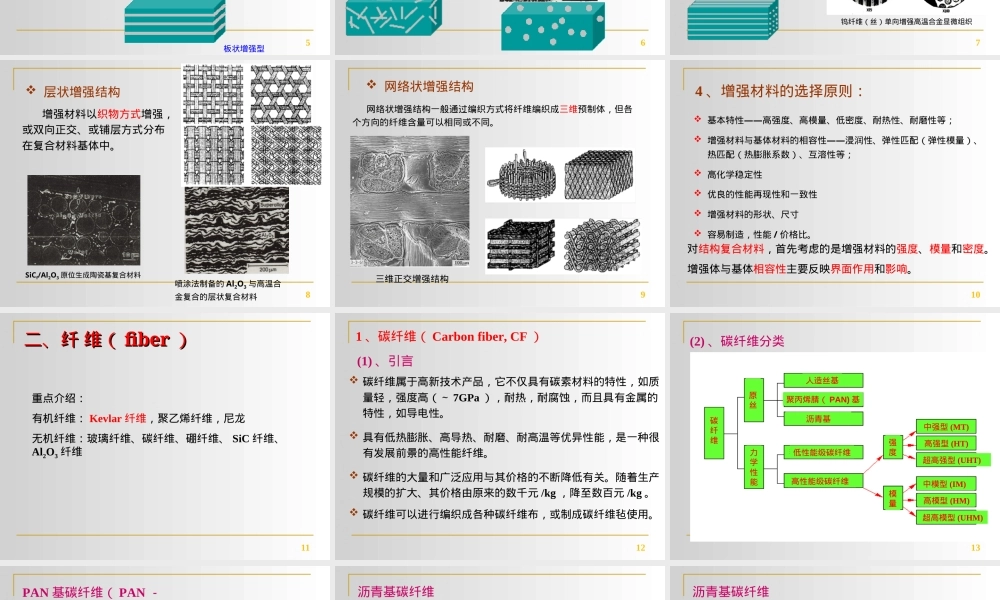This screenshot has width=1000, height=600.
Task: Click the red 三维 word in slide 9
Action: 569,109
